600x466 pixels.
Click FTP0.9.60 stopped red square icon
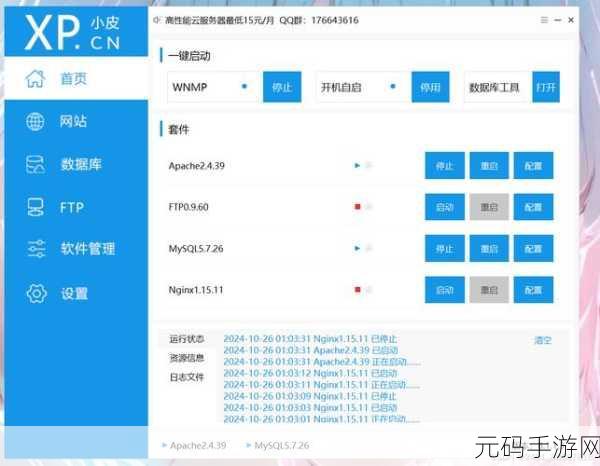[357, 207]
